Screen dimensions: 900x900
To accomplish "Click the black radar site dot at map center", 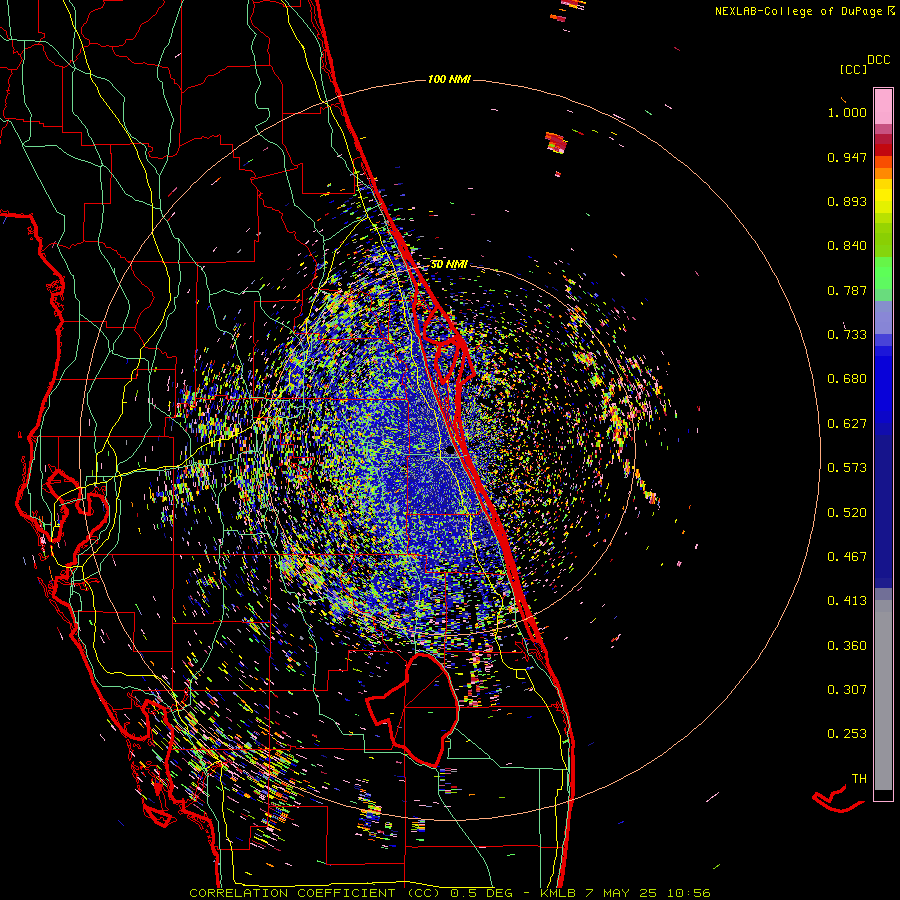I will coord(449,451).
